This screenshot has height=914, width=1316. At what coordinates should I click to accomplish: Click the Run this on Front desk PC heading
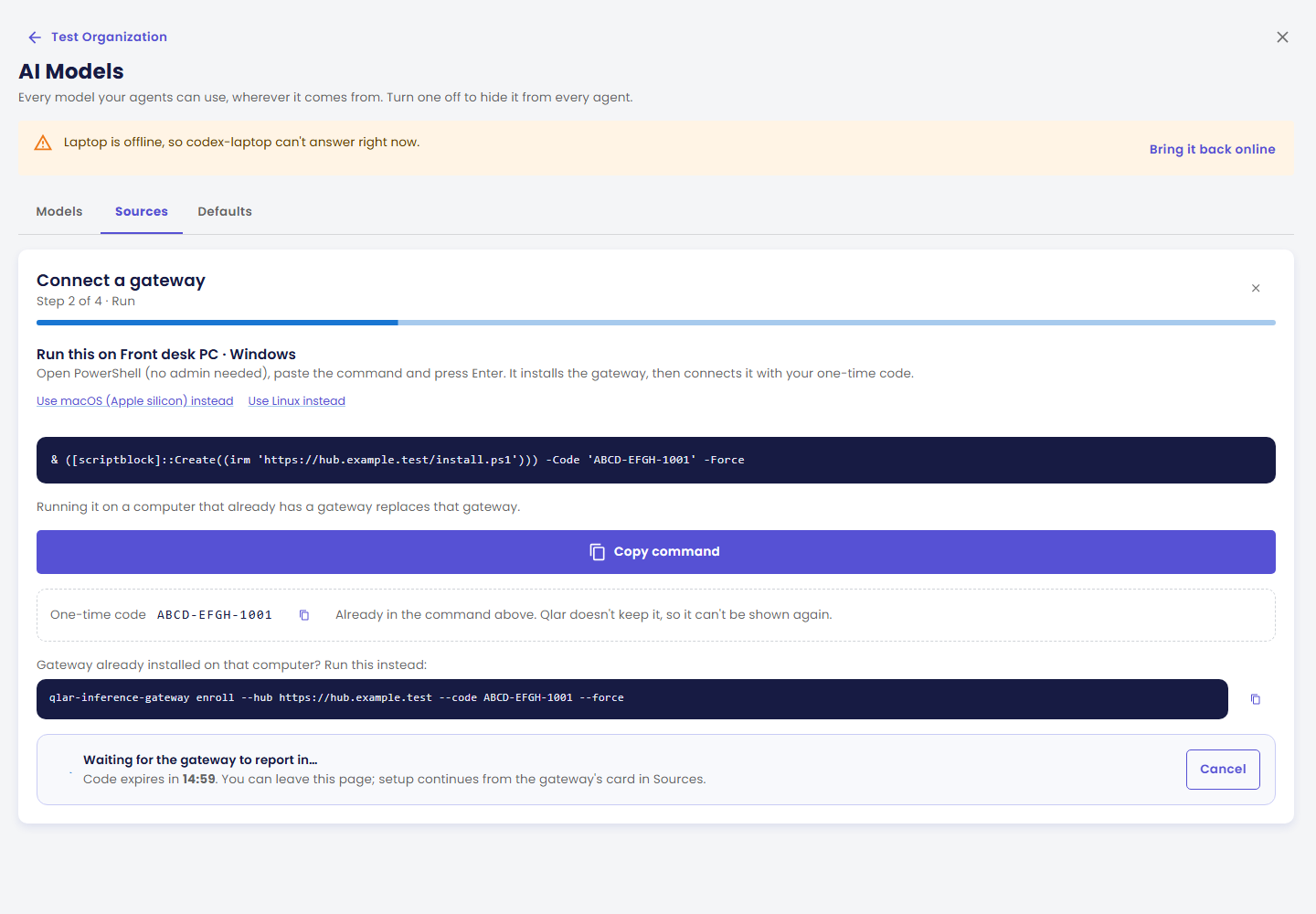(x=166, y=355)
